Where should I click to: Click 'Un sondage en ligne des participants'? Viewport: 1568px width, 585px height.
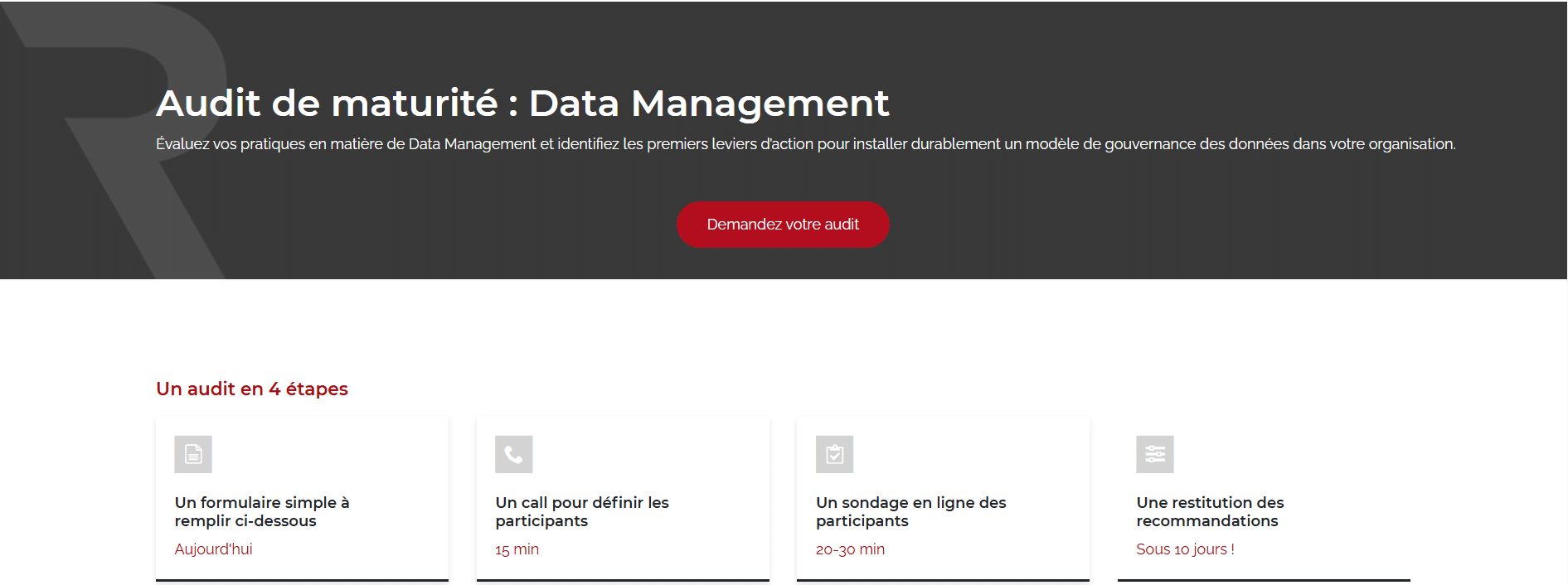click(910, 511)
